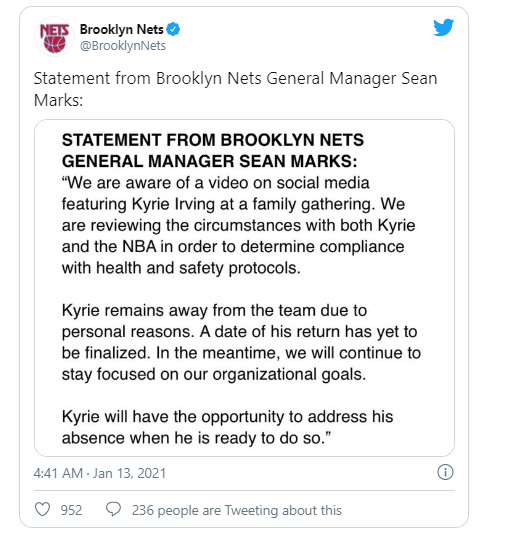Click the statement headline in the image
508x548 pixels.
213,151
